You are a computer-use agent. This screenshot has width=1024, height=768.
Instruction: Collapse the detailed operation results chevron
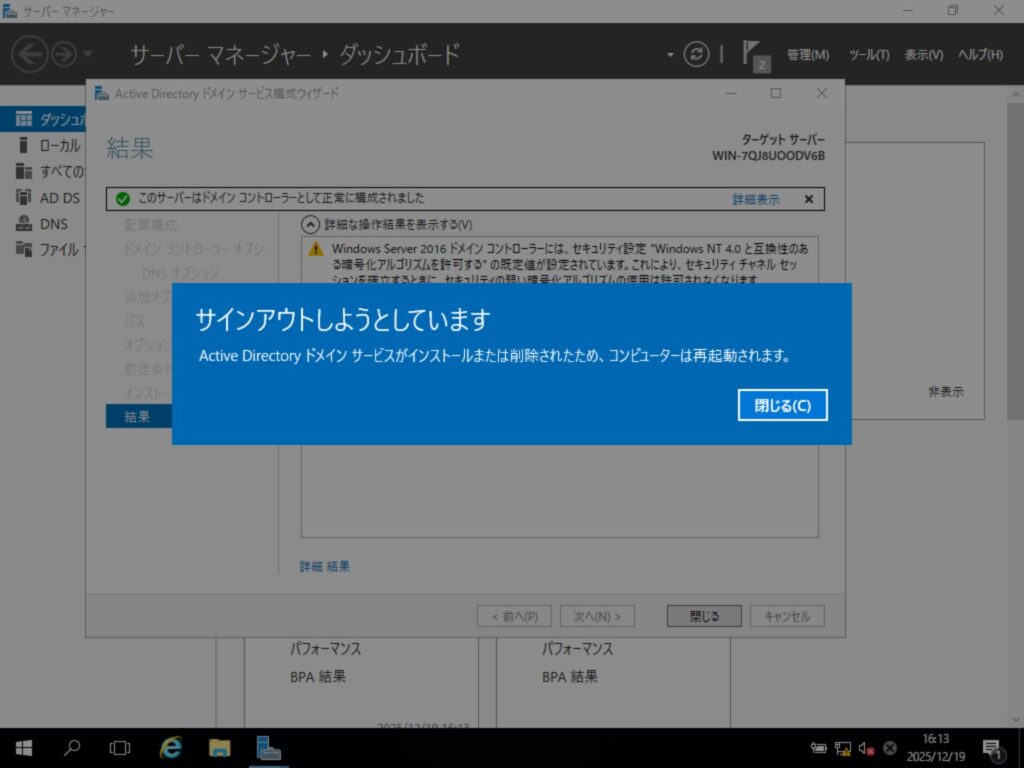(x=311, y=224)
